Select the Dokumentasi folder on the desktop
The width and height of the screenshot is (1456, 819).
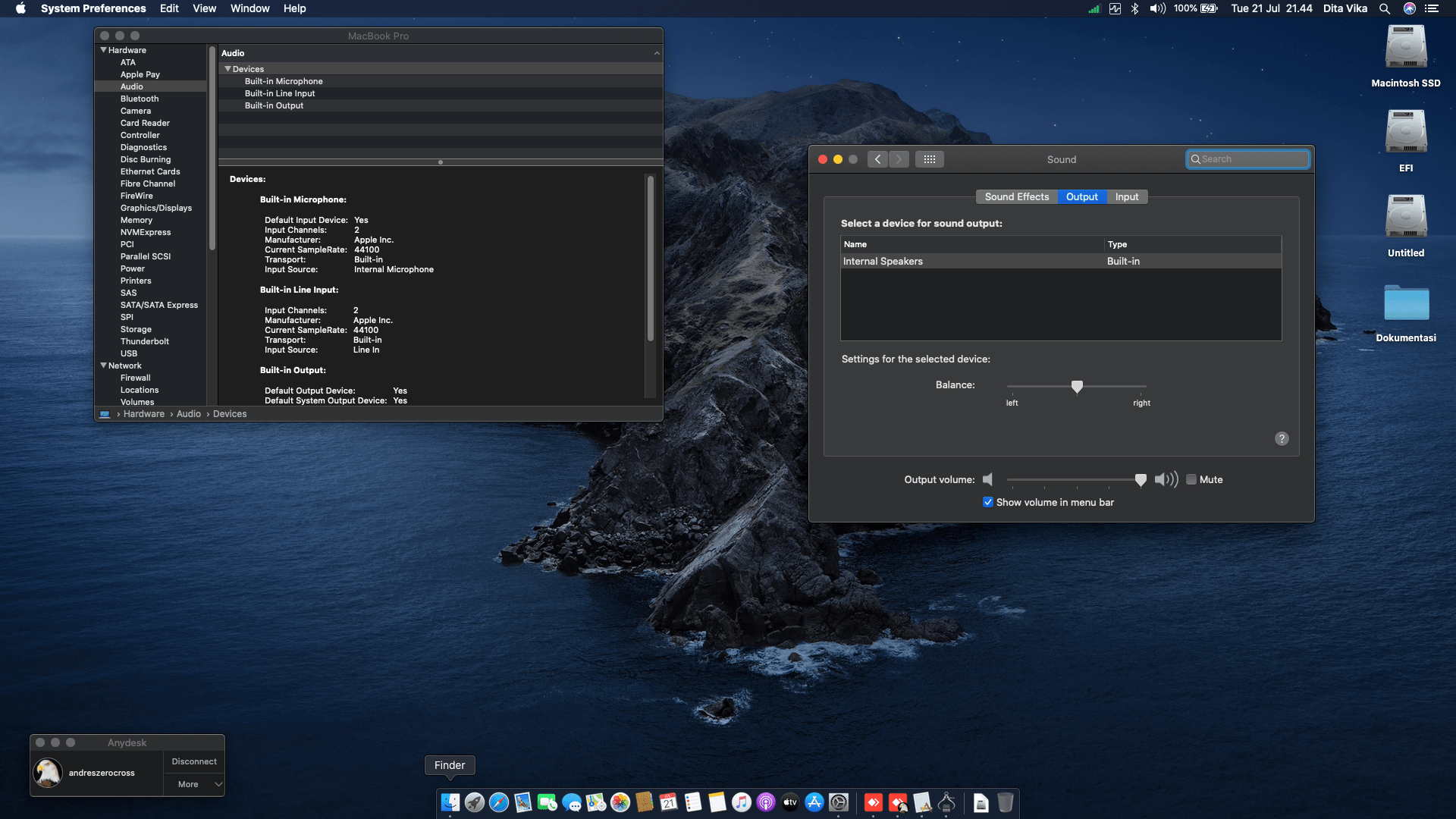click(x=1406, y=312)
